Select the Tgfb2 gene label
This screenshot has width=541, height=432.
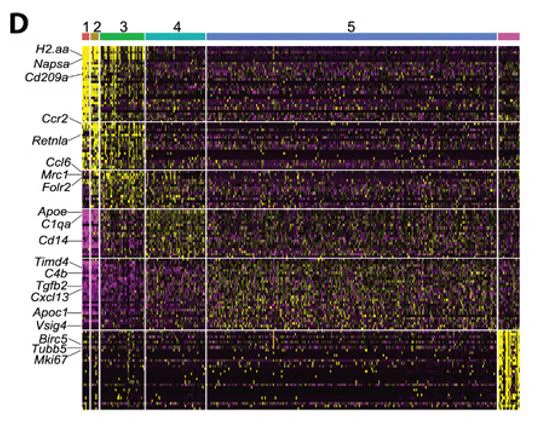52,286
